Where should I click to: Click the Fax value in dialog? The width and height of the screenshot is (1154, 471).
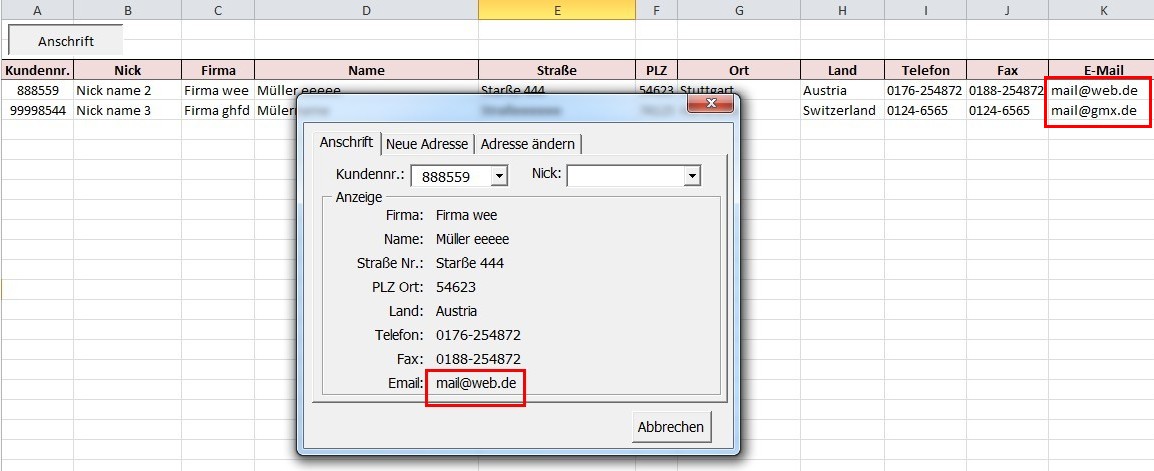click(x=478, y=359)
